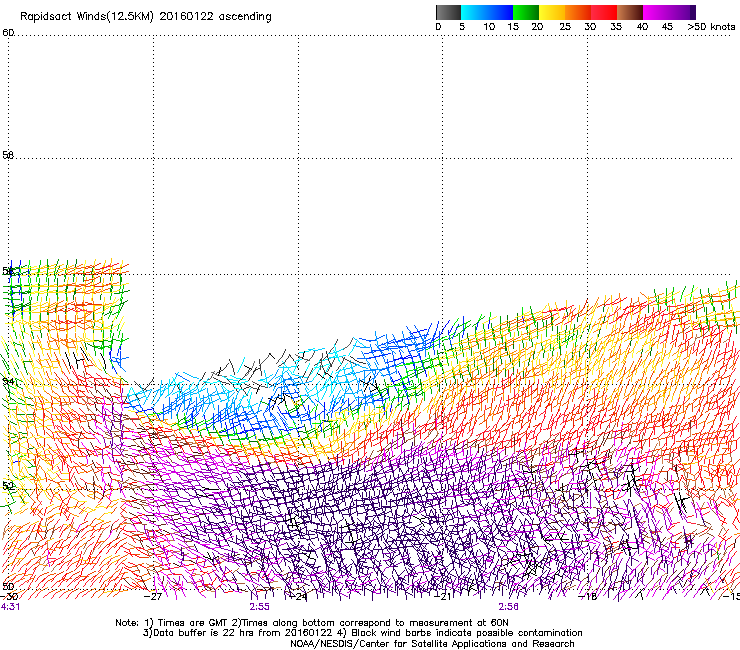
Task: Click the gray 0-5 knots legend swatch
Action: 448,12
